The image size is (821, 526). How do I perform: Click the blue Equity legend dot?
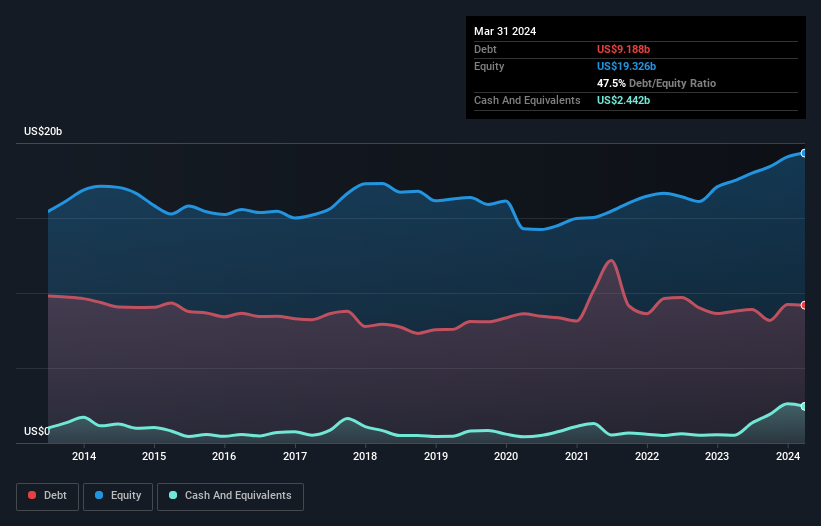99,495
